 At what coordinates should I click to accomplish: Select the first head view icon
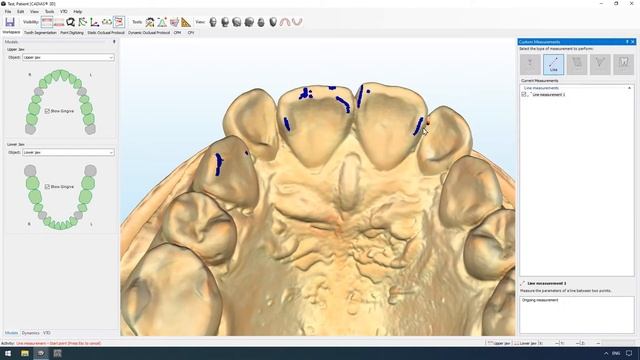pos(213,22)
